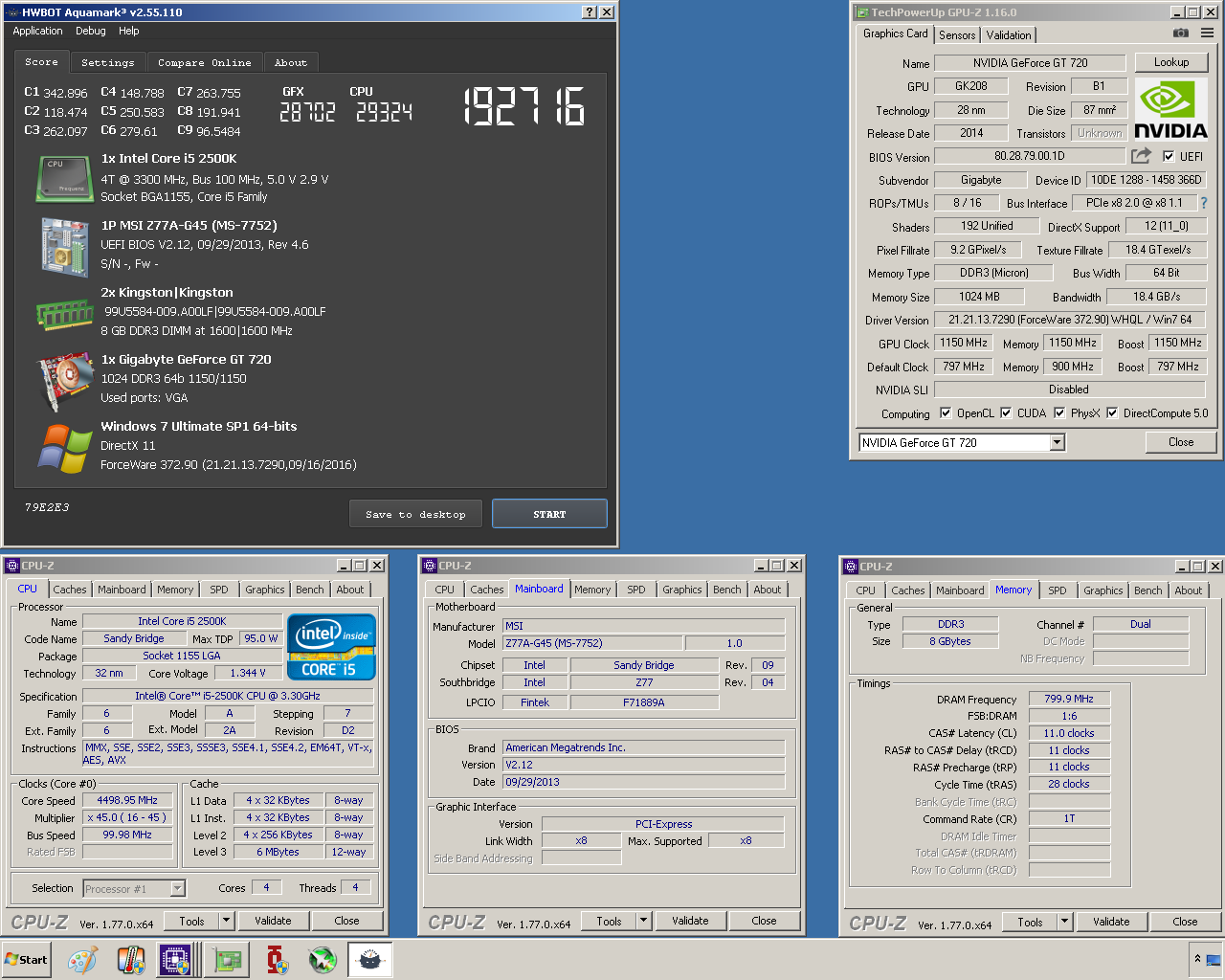Open the SPD tab in the Memory CPU-Z window

click(1058, 590)
